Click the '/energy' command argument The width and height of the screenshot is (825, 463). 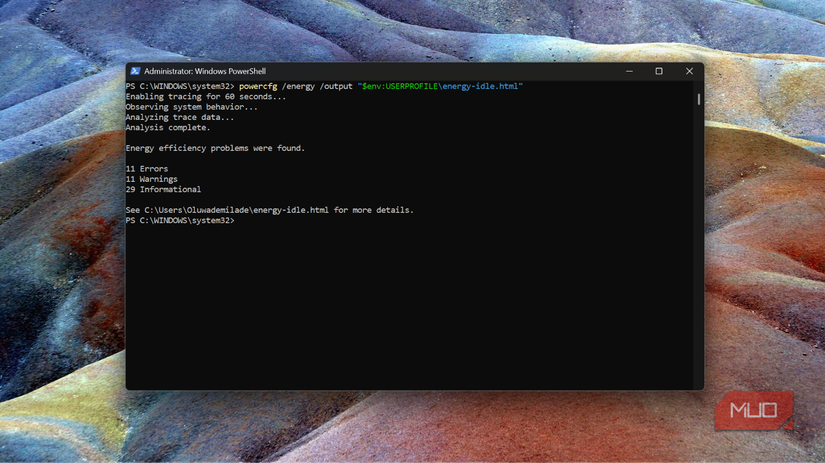pos(298,86)
